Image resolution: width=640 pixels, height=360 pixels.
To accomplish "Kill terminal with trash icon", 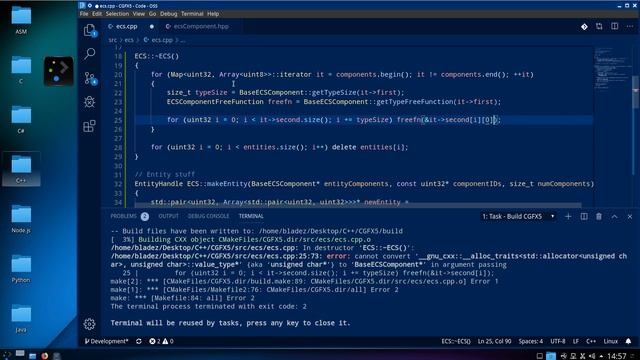I will 599,216.
